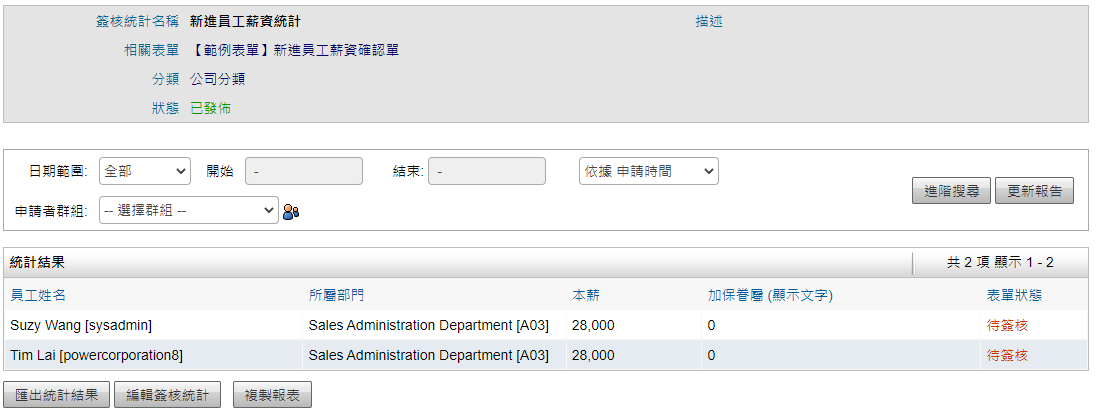Click the 匯出統計結果 button

(57, 395)
